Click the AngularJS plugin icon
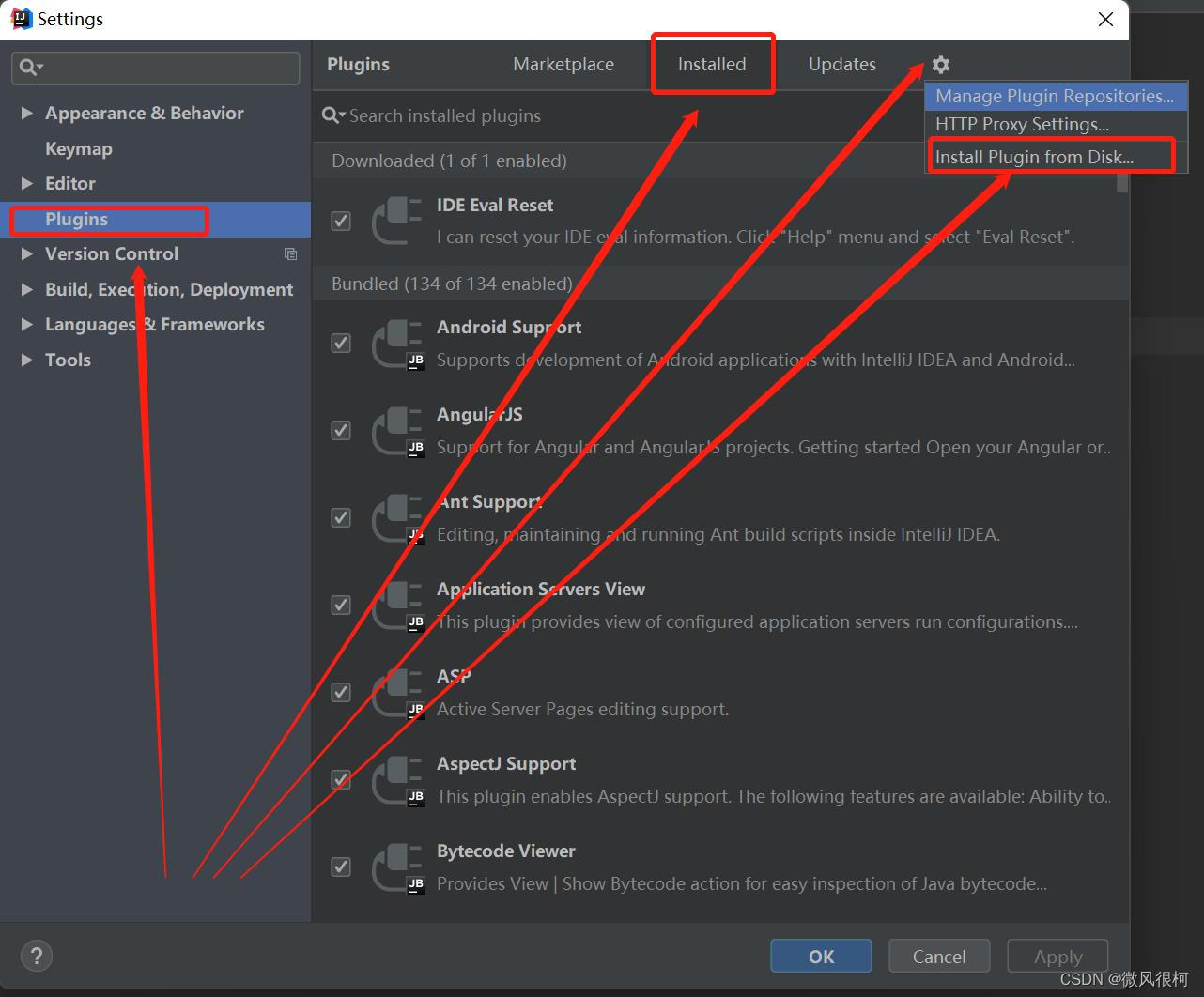 tap(396, 431)
